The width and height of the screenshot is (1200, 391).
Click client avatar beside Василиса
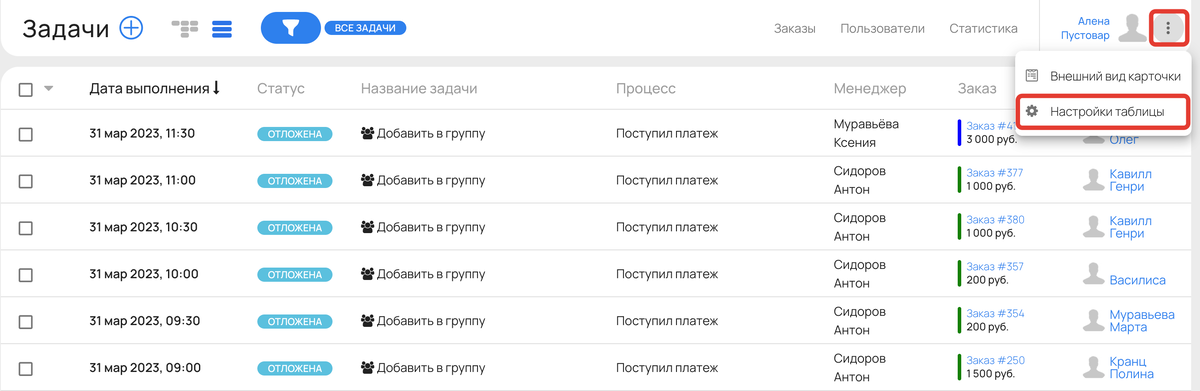1094,274
